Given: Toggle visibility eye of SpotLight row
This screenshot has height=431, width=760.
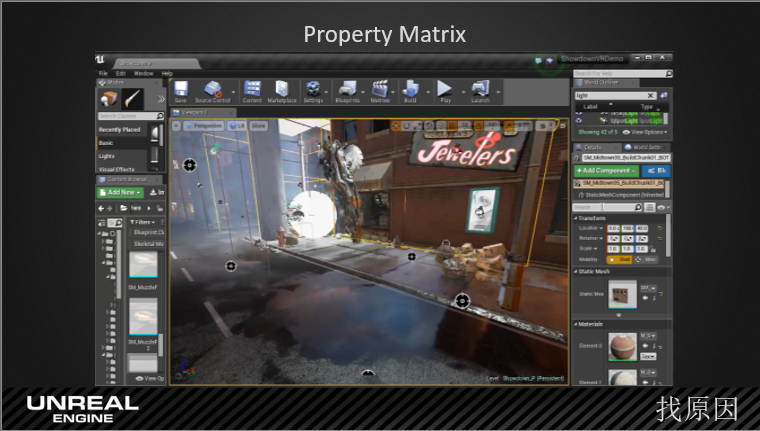Looking at the screenshot, I should pos(579,120).
